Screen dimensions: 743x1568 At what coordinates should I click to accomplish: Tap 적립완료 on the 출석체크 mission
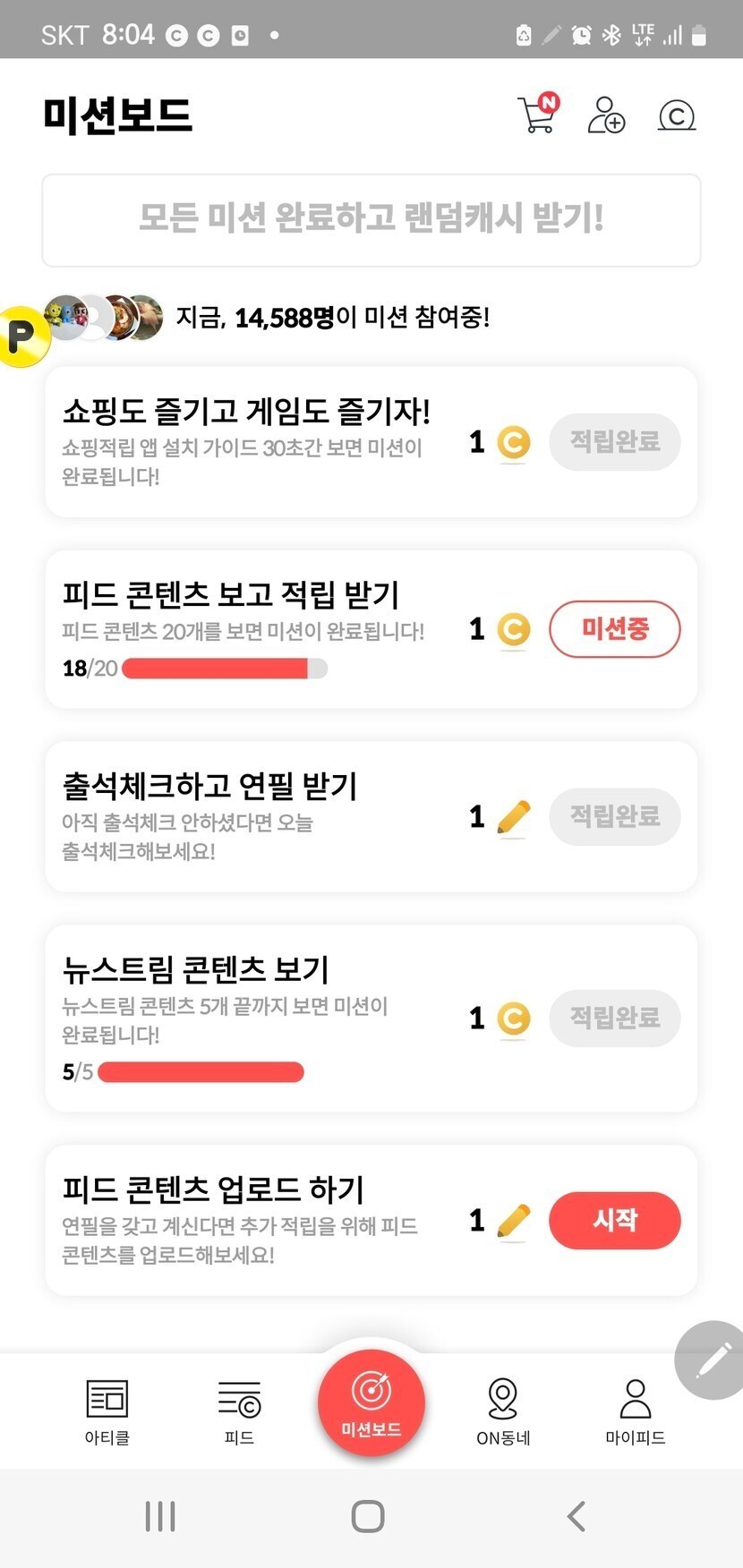click(x=614, y=816)
